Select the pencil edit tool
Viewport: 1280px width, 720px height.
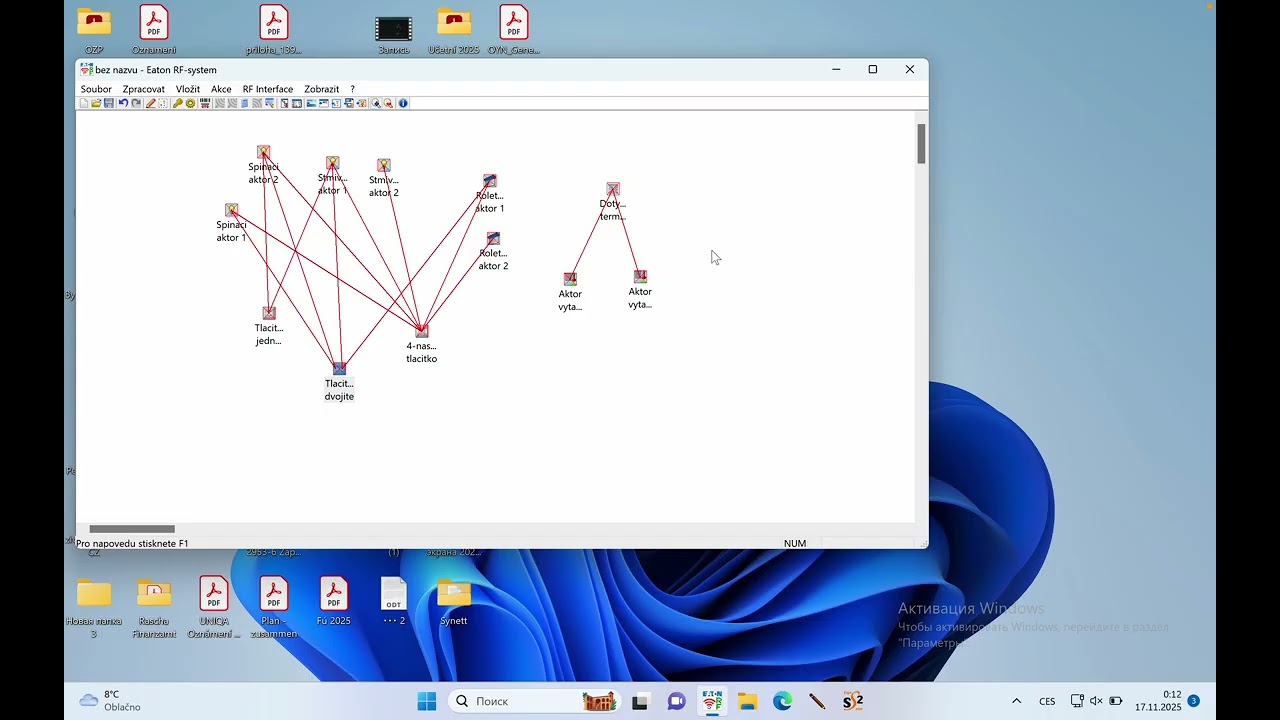151,103
